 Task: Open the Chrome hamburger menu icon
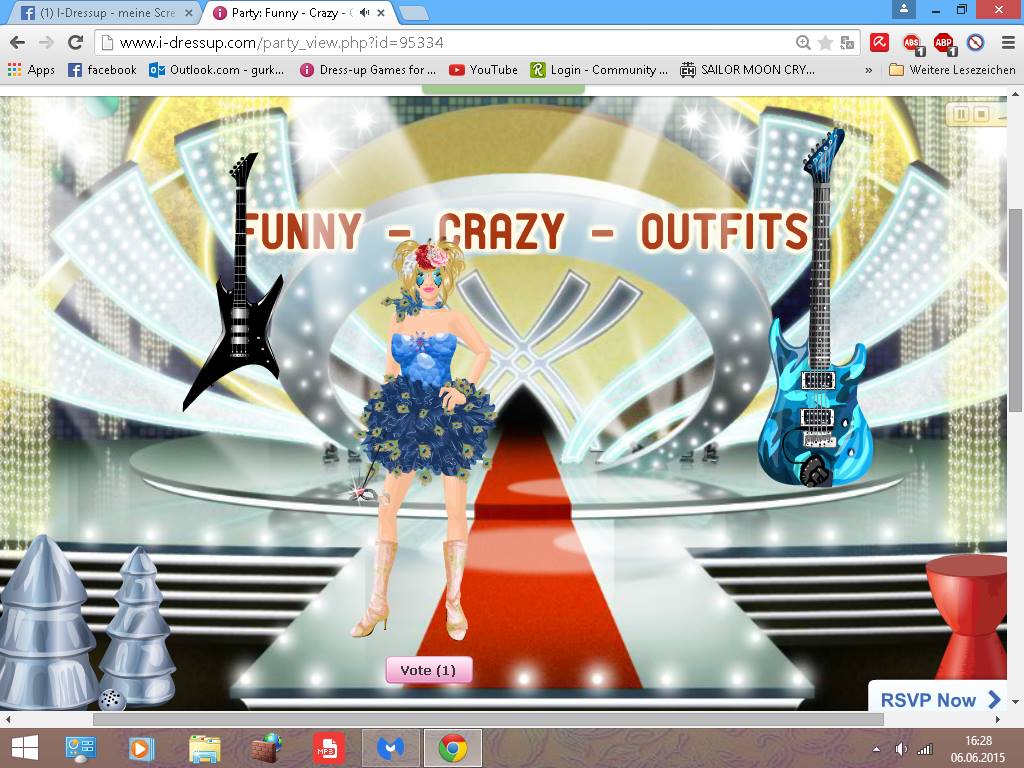click(x=1008, y=42)
